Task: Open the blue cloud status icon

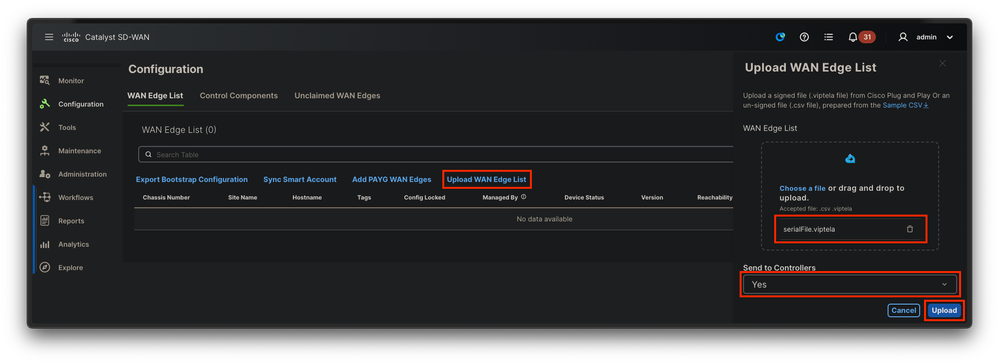Action: (x=780, y=37)
